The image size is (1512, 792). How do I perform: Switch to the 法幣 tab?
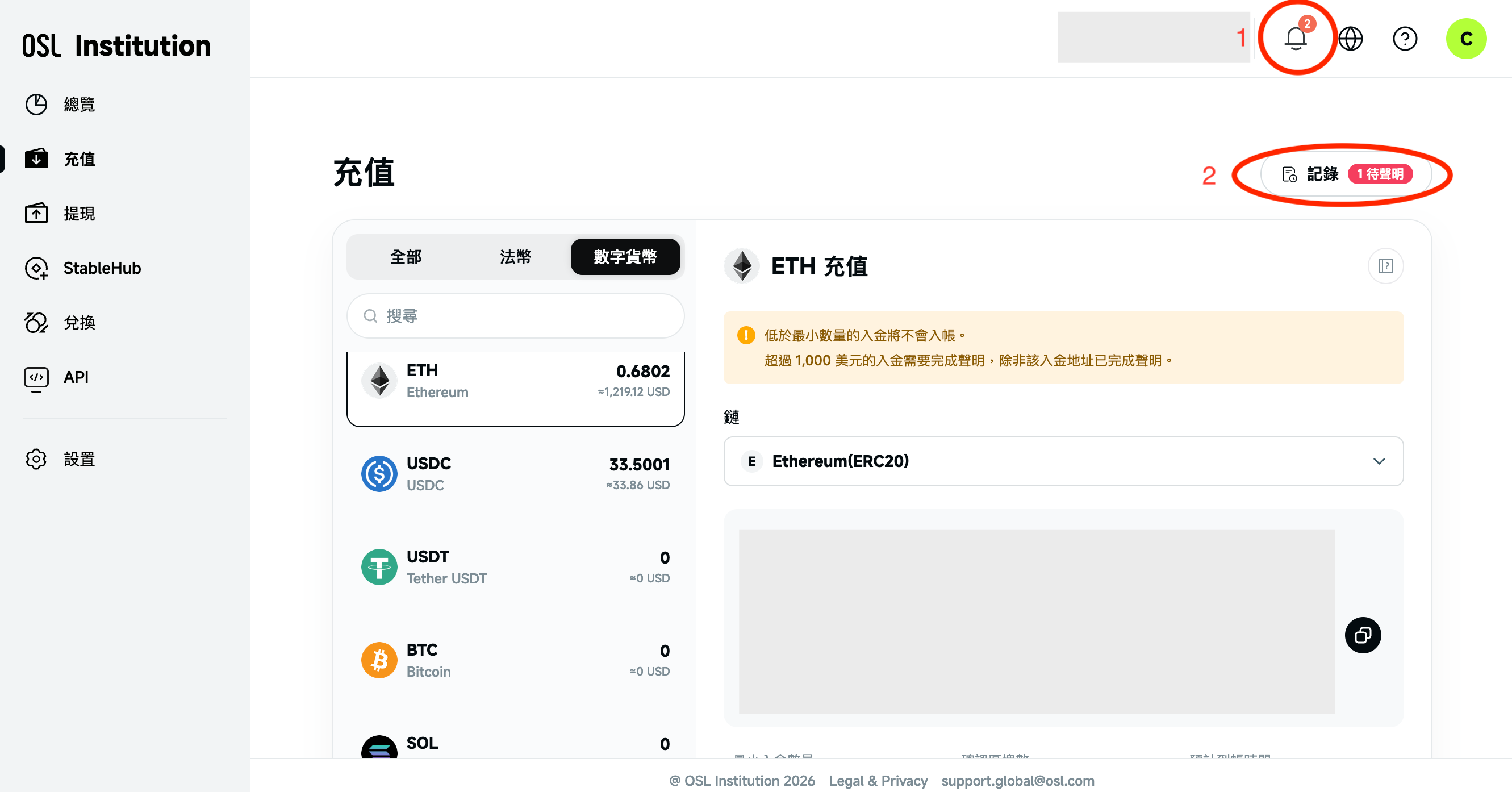(x=515, y=257)
